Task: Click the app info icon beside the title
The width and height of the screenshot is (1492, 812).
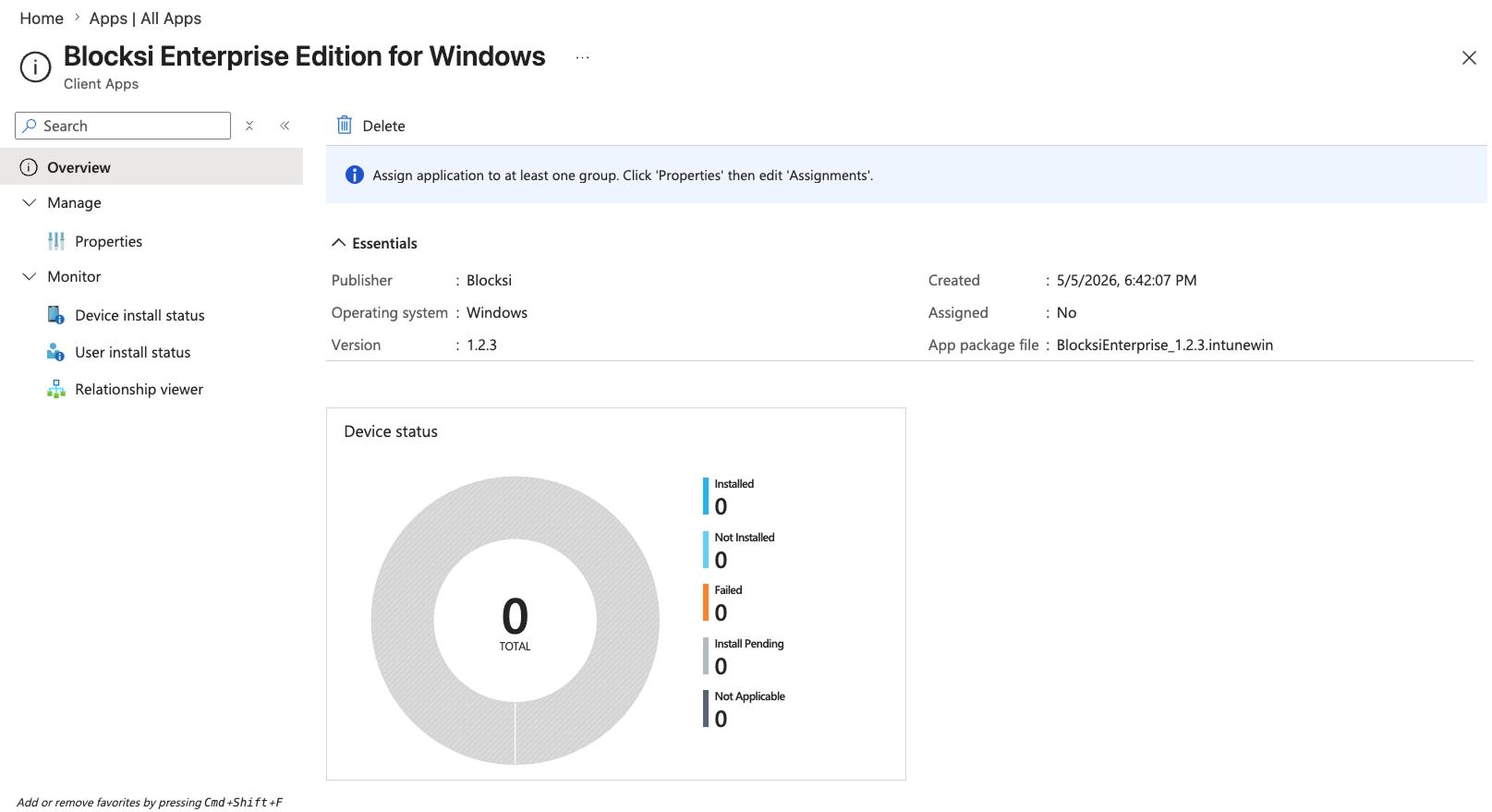Action: (35, 67)
